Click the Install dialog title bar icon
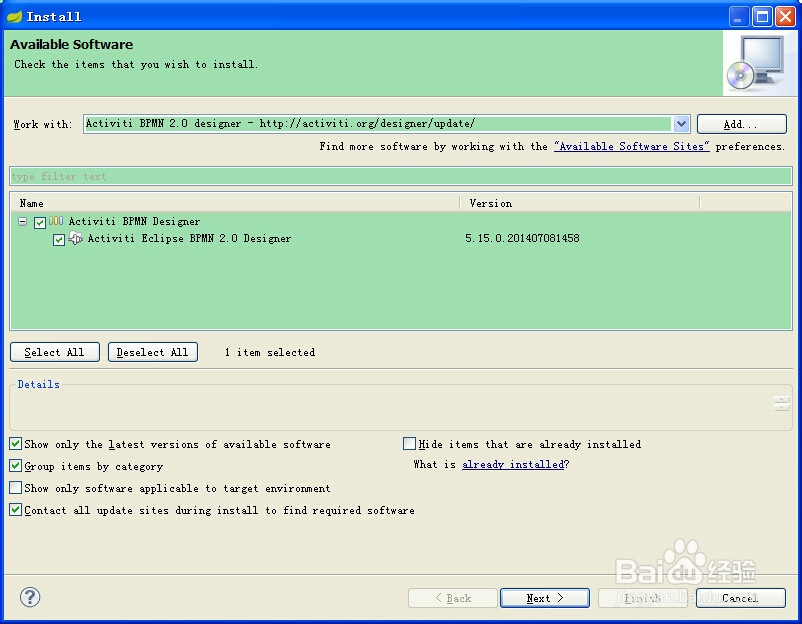The image size is (802, 624). (13, 15)
